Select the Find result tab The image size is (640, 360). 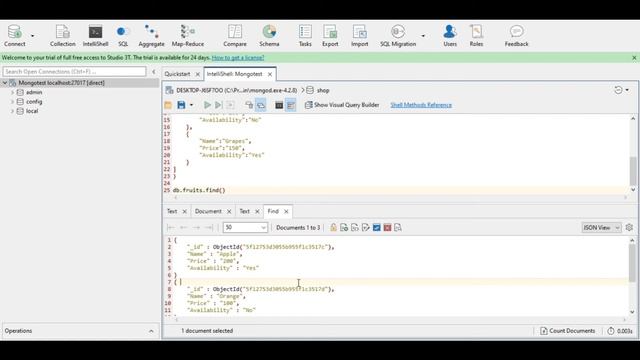pyautogui.click(x=273, y=211)
